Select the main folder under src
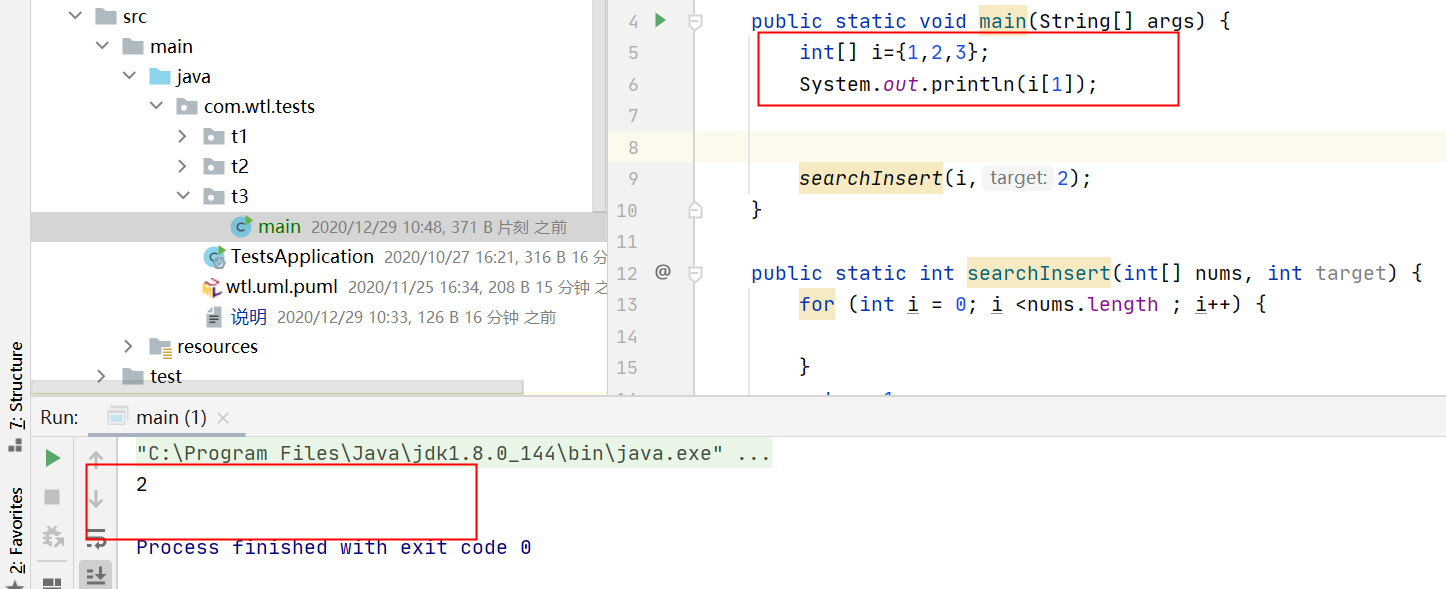The image size is (1446, 589). (171, 47)
